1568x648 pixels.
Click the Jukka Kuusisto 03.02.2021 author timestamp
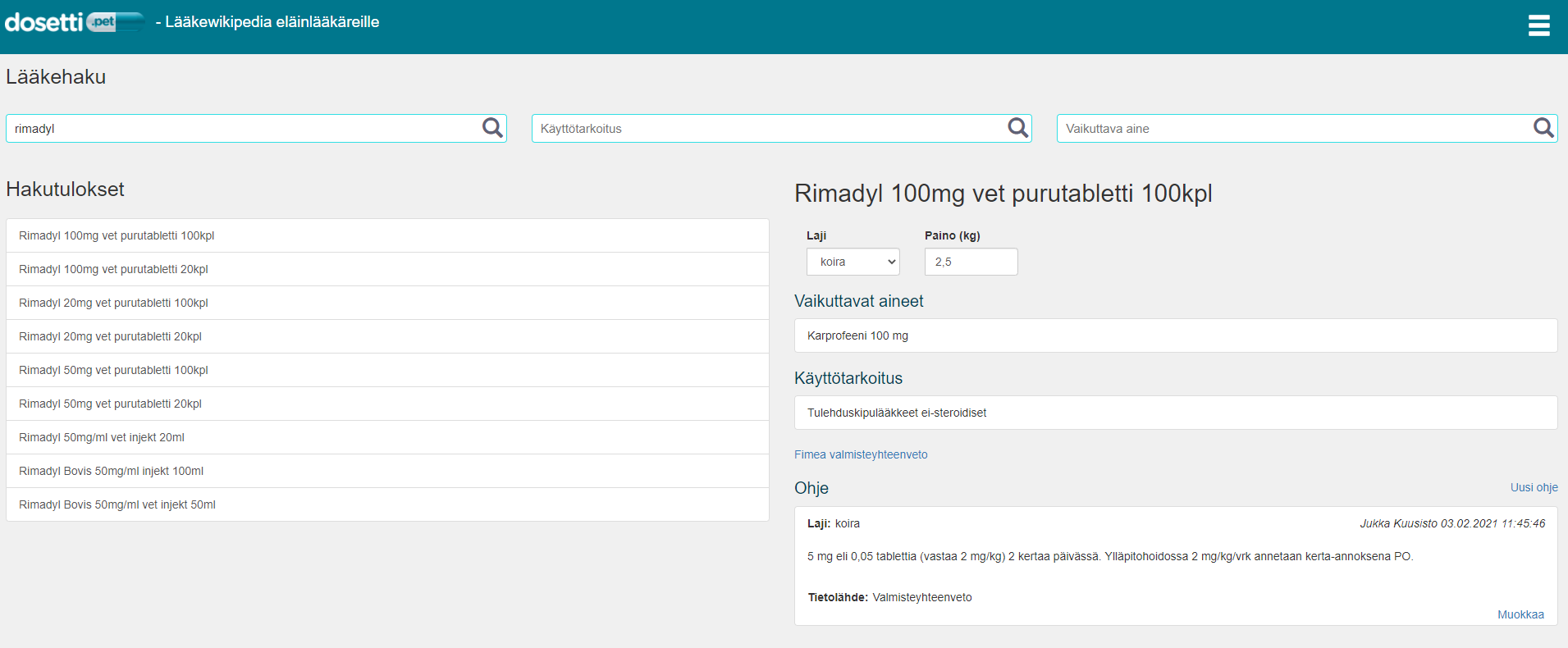coord(1452,523)
